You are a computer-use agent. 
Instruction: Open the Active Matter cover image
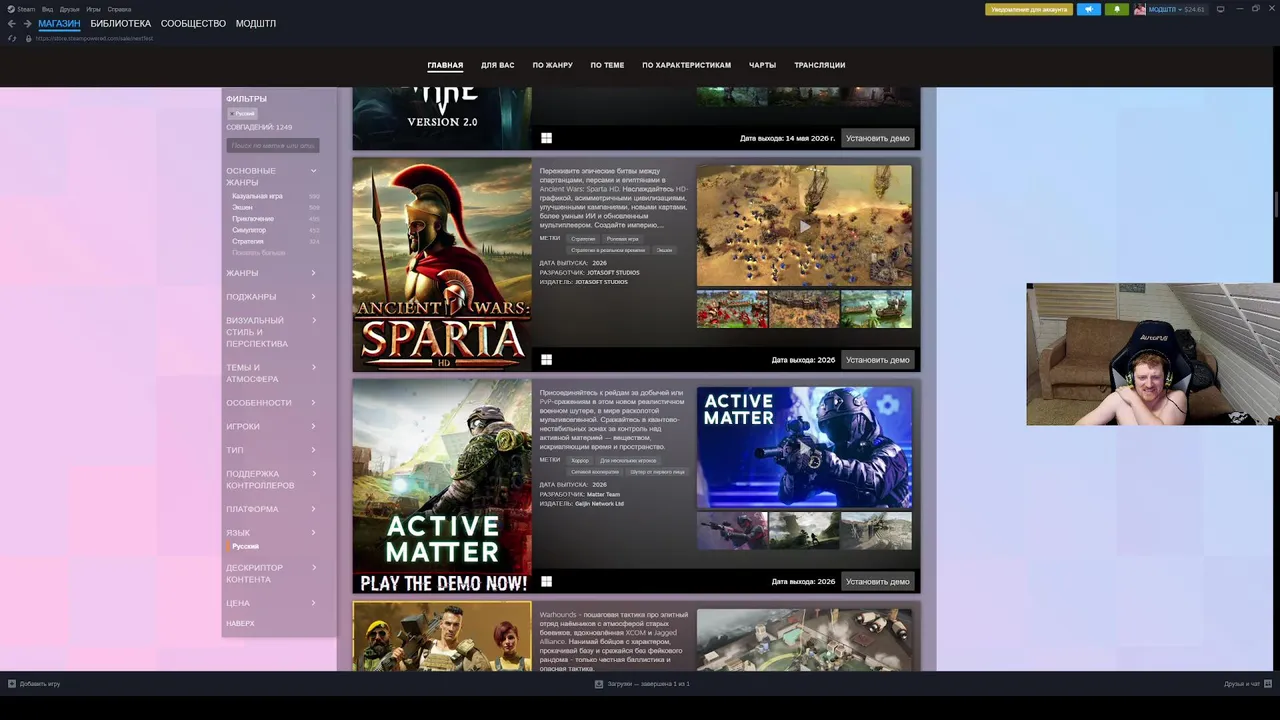(x=442, y=486)
